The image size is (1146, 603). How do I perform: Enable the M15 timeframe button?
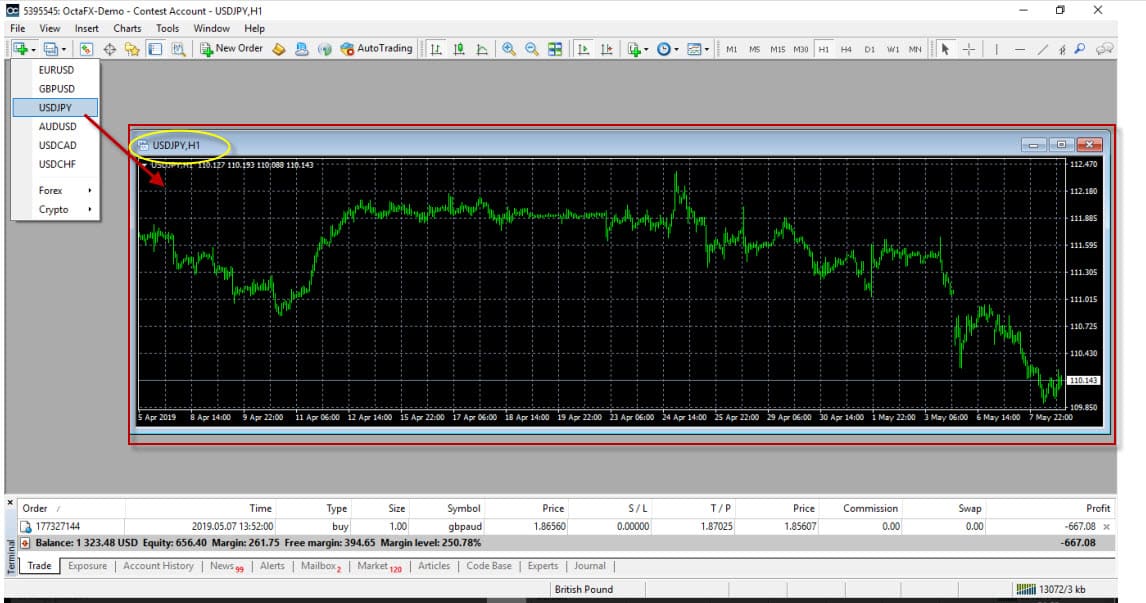pos(777,49)
